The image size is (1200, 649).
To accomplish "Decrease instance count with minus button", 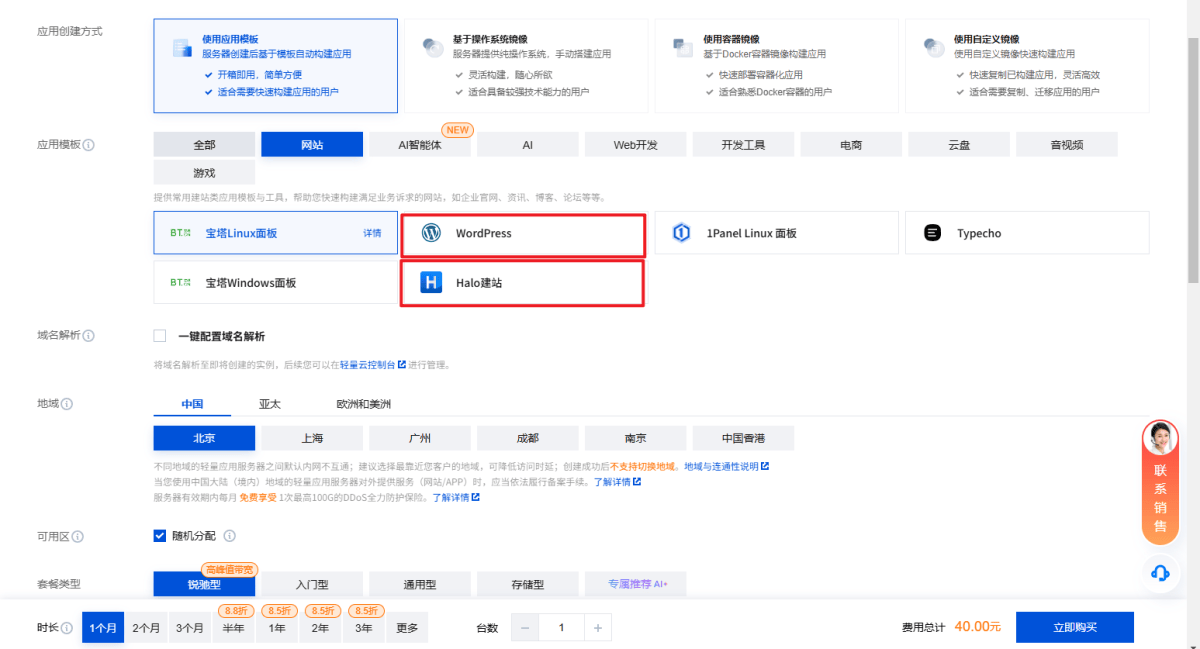I will (x=525, y=628).
